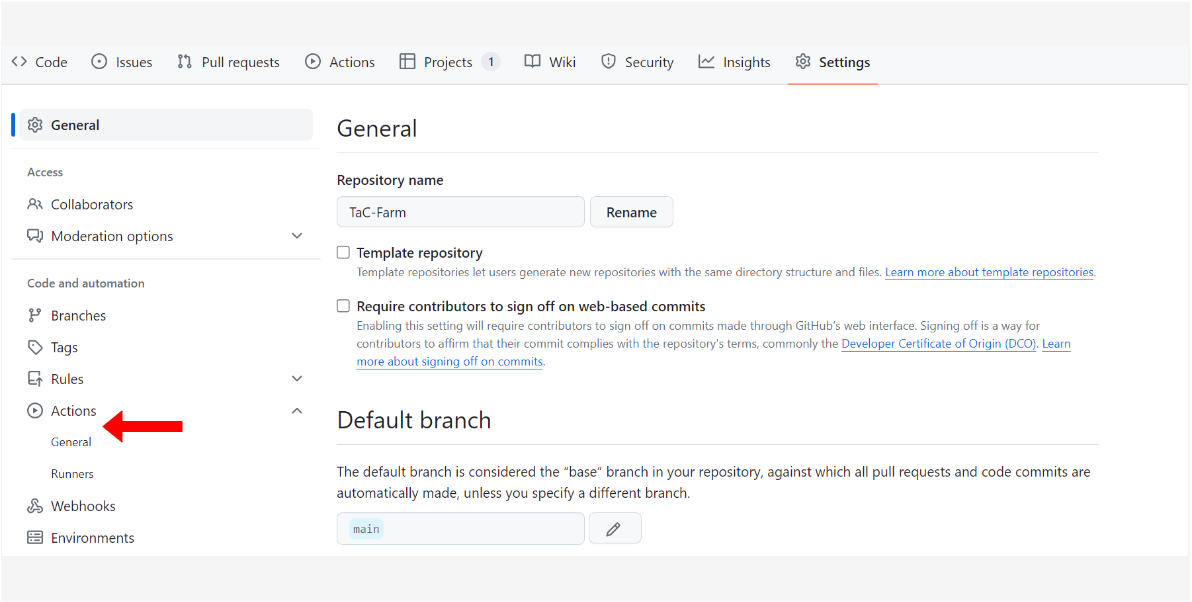Viewport: 1192px width, 602px height.
Task: Open the Wiki tab
Action: pos(550,62)
